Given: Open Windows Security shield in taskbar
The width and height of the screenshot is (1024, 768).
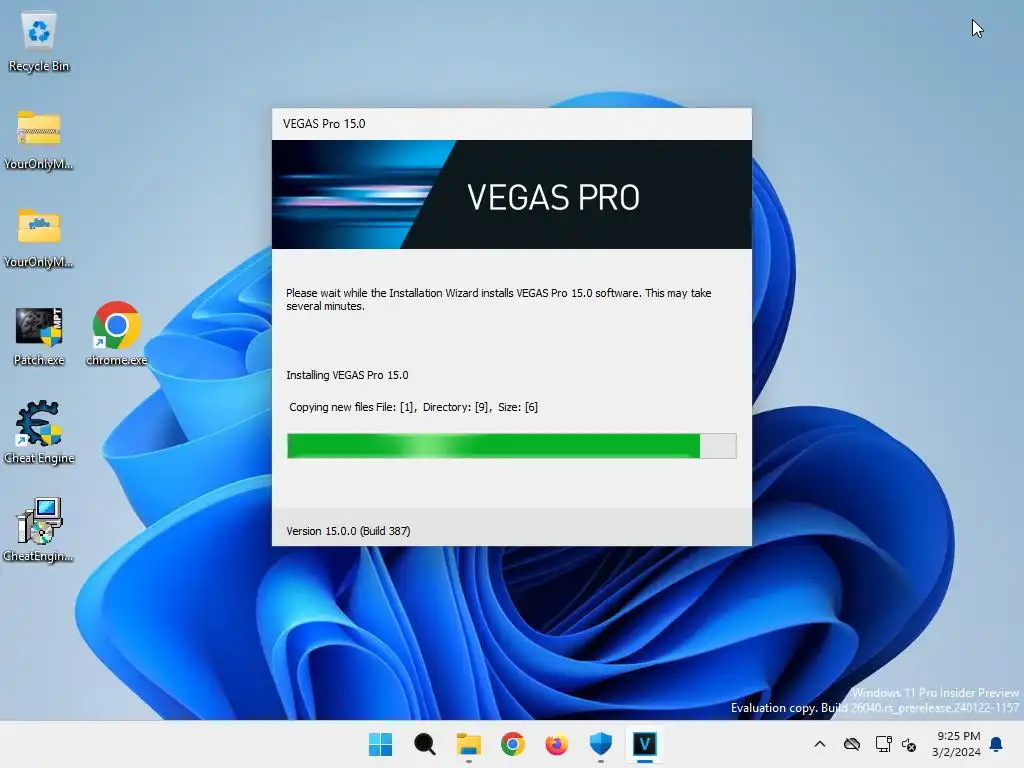Looking at the screenshot, I should click(600, 744).
